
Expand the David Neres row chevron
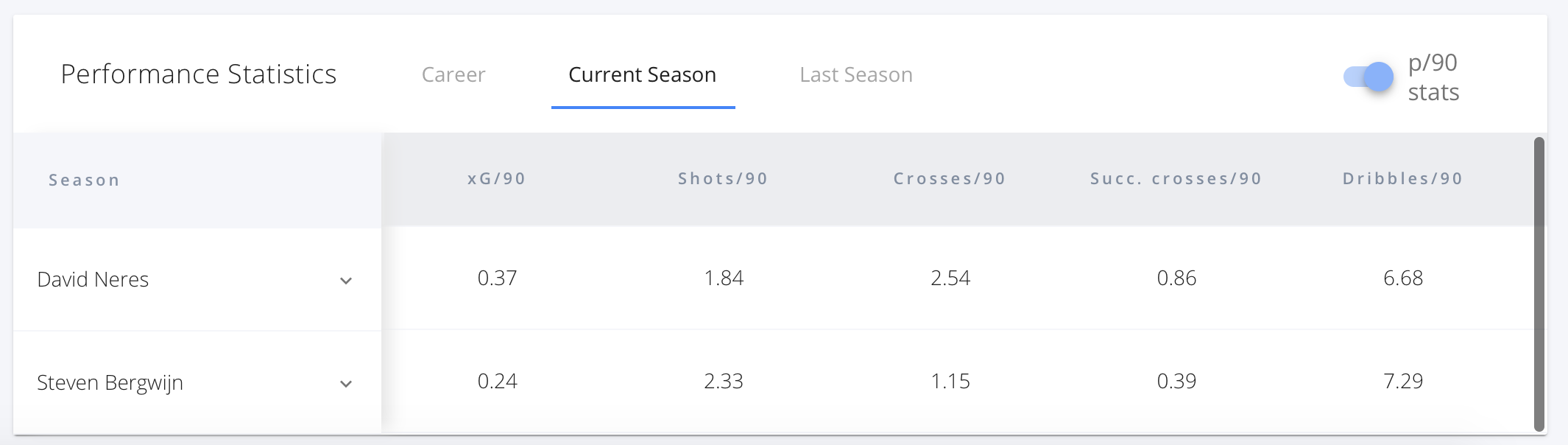pos(346,281)
